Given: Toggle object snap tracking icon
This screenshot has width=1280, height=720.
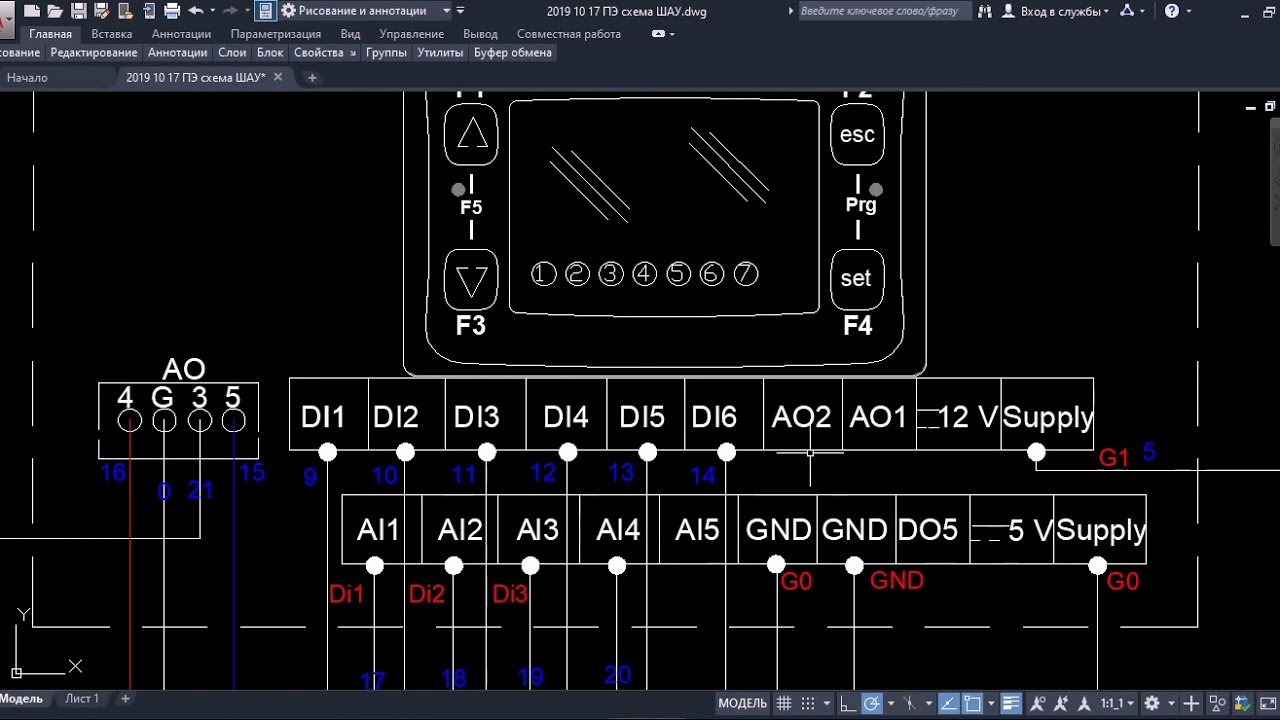Looking at the screenshot, I should tap(947, 703).
